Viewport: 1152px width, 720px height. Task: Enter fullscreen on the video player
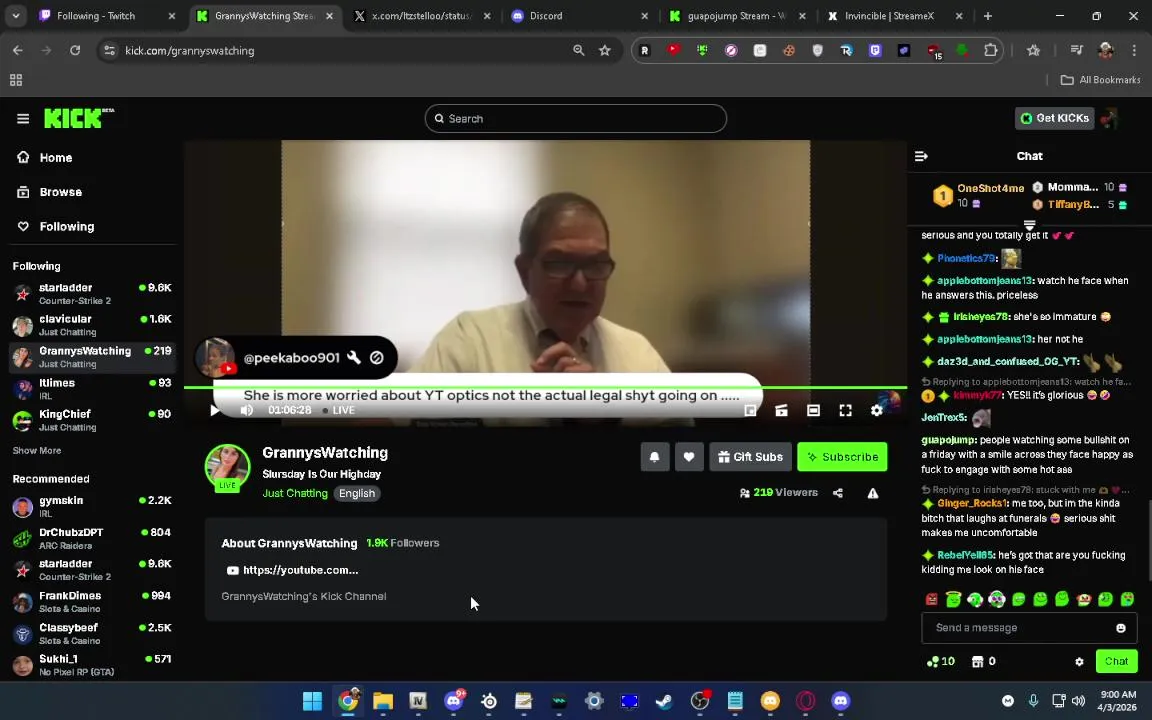(x=846, y=410)
